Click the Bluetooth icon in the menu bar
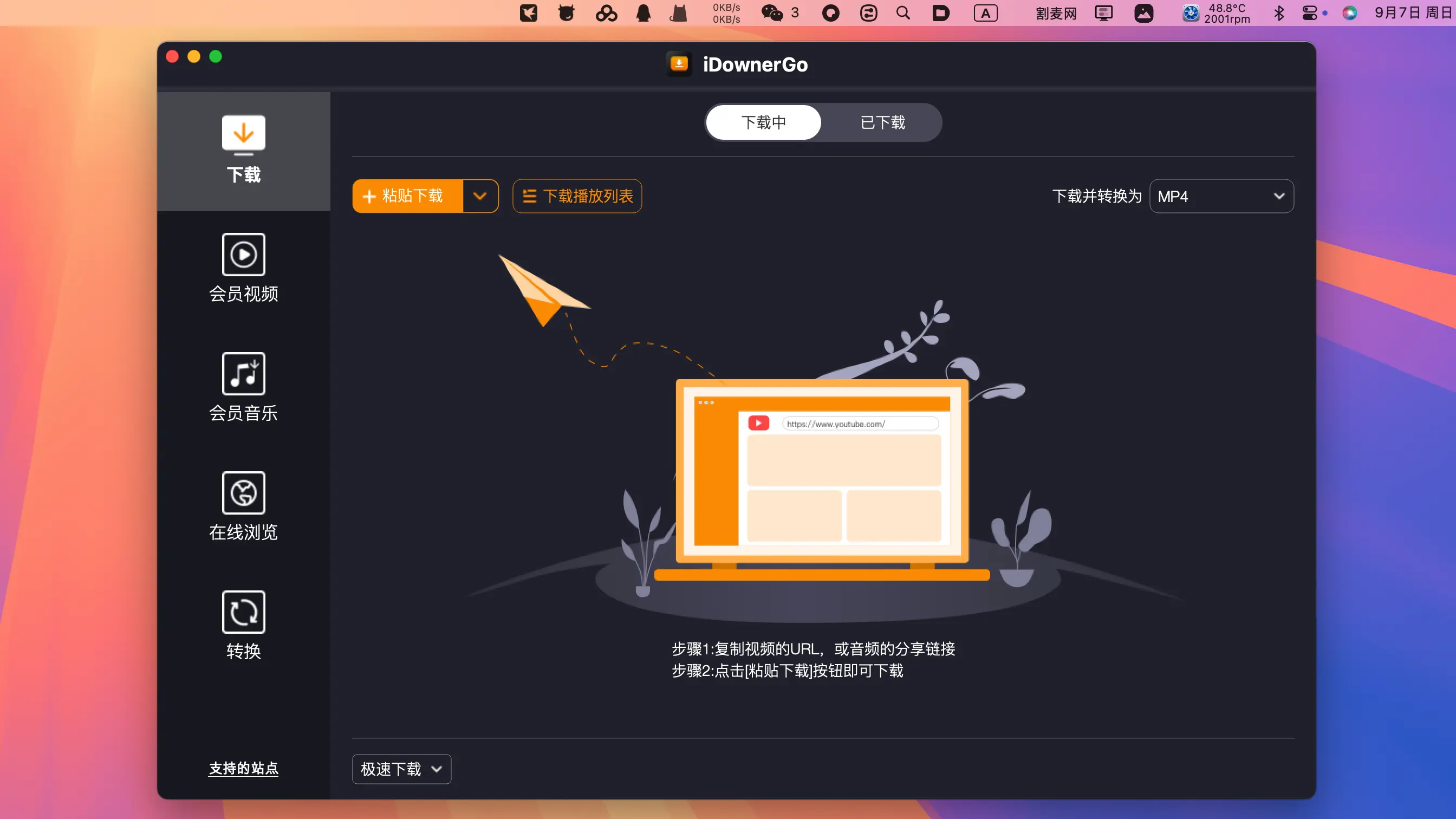The image size is (1456, 819). click(1278, 13)
